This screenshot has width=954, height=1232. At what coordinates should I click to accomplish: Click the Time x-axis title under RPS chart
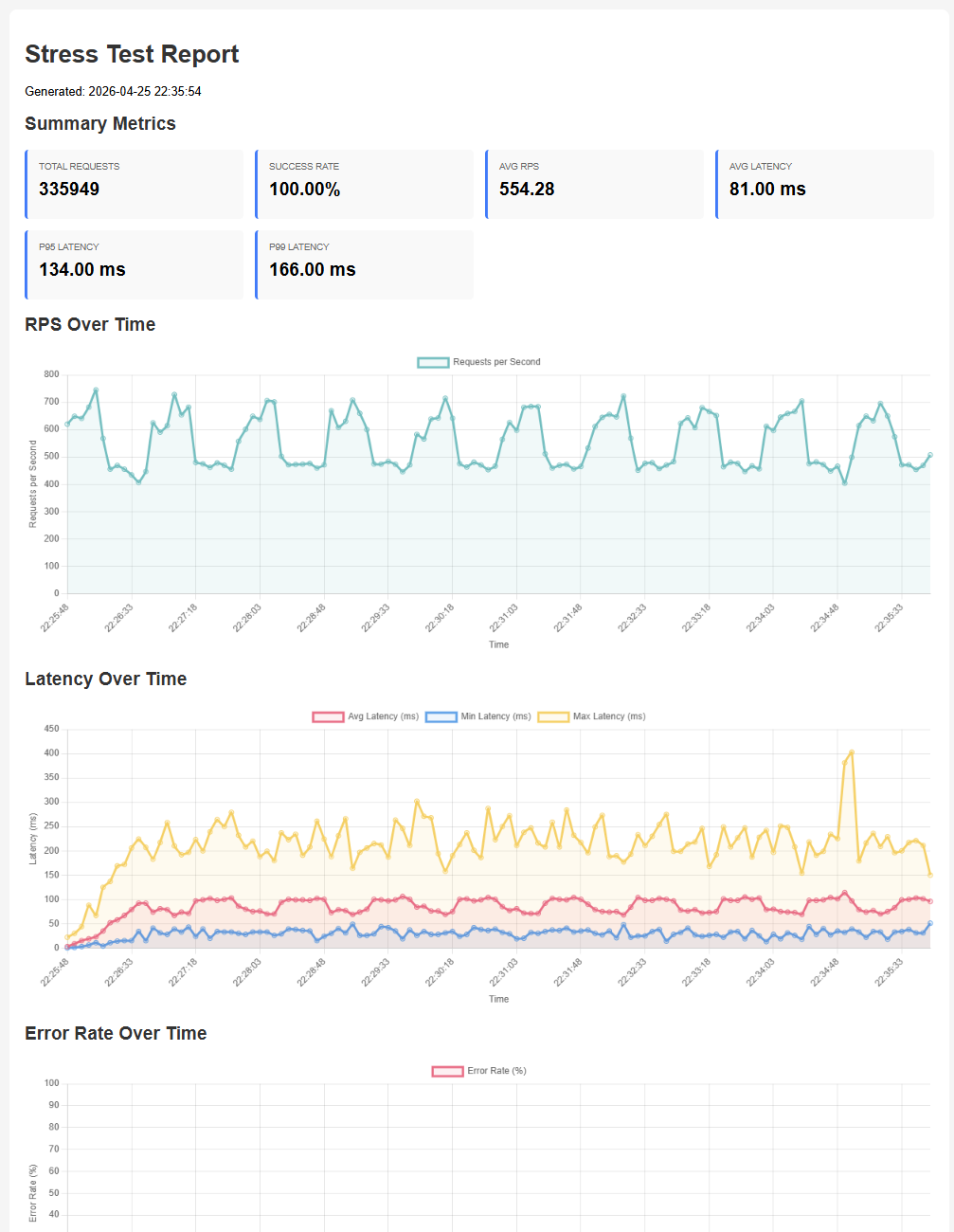[498, 644]
